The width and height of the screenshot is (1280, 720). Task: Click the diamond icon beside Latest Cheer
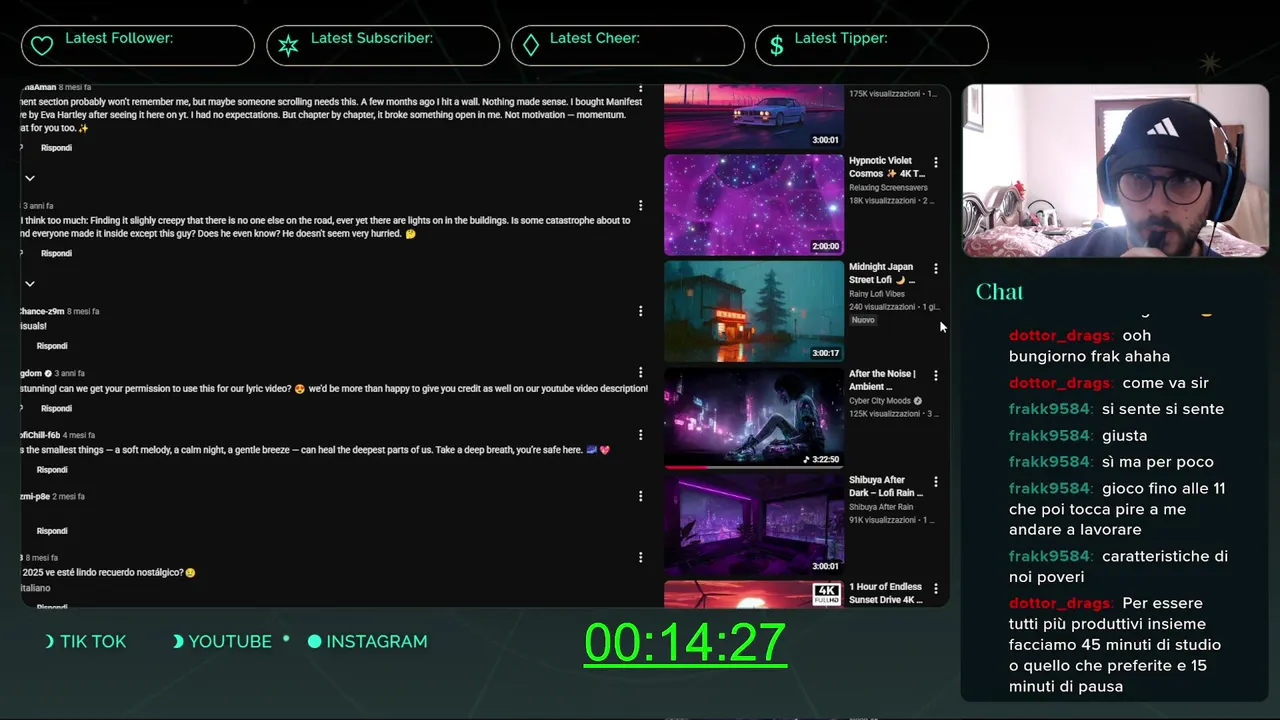point(531,46)
